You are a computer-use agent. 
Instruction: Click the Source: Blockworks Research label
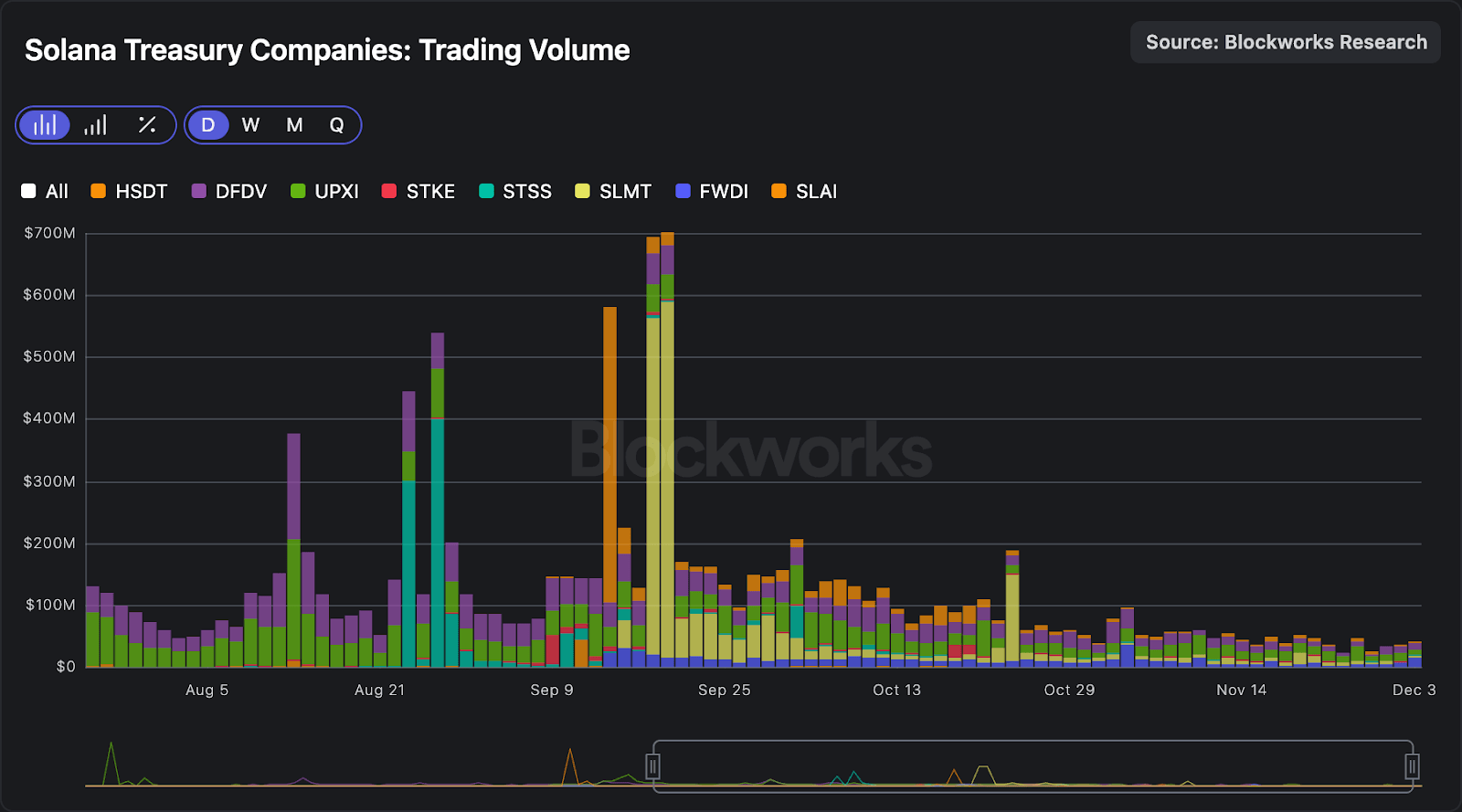pos(1286,42)
